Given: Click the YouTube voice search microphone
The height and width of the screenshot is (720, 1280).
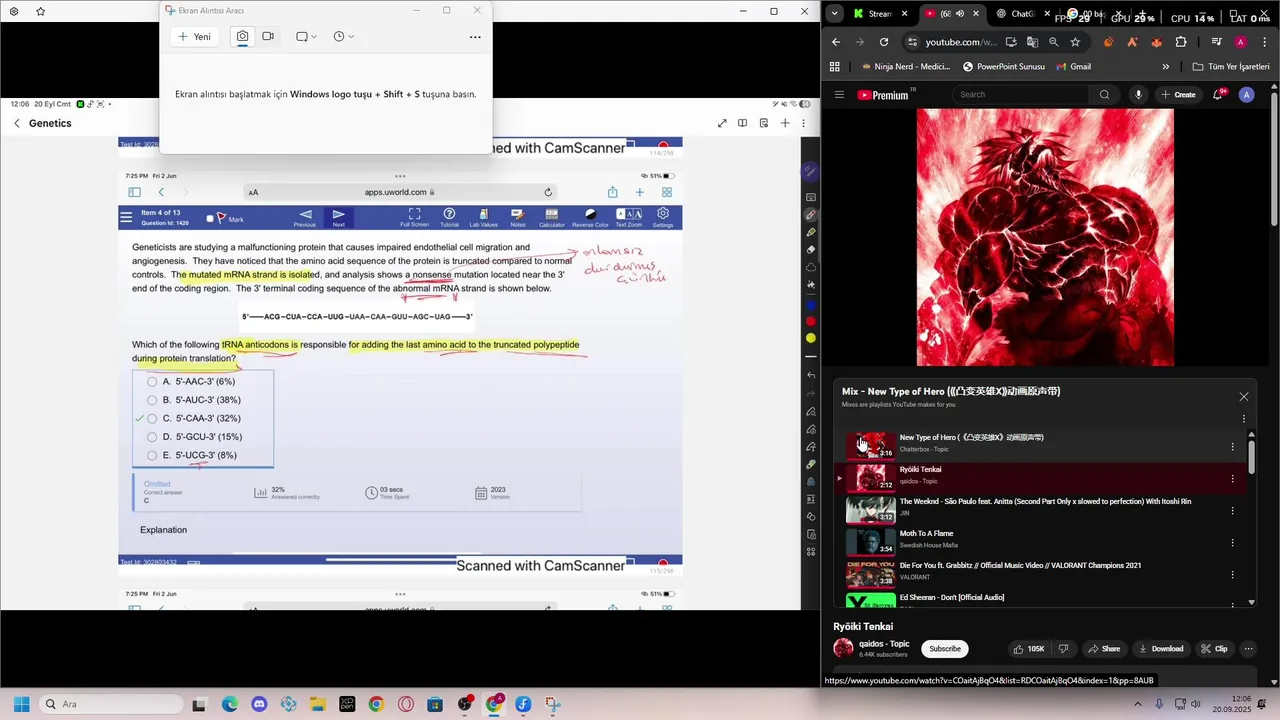Looking at the screenshot, I should pos(1138,95).
